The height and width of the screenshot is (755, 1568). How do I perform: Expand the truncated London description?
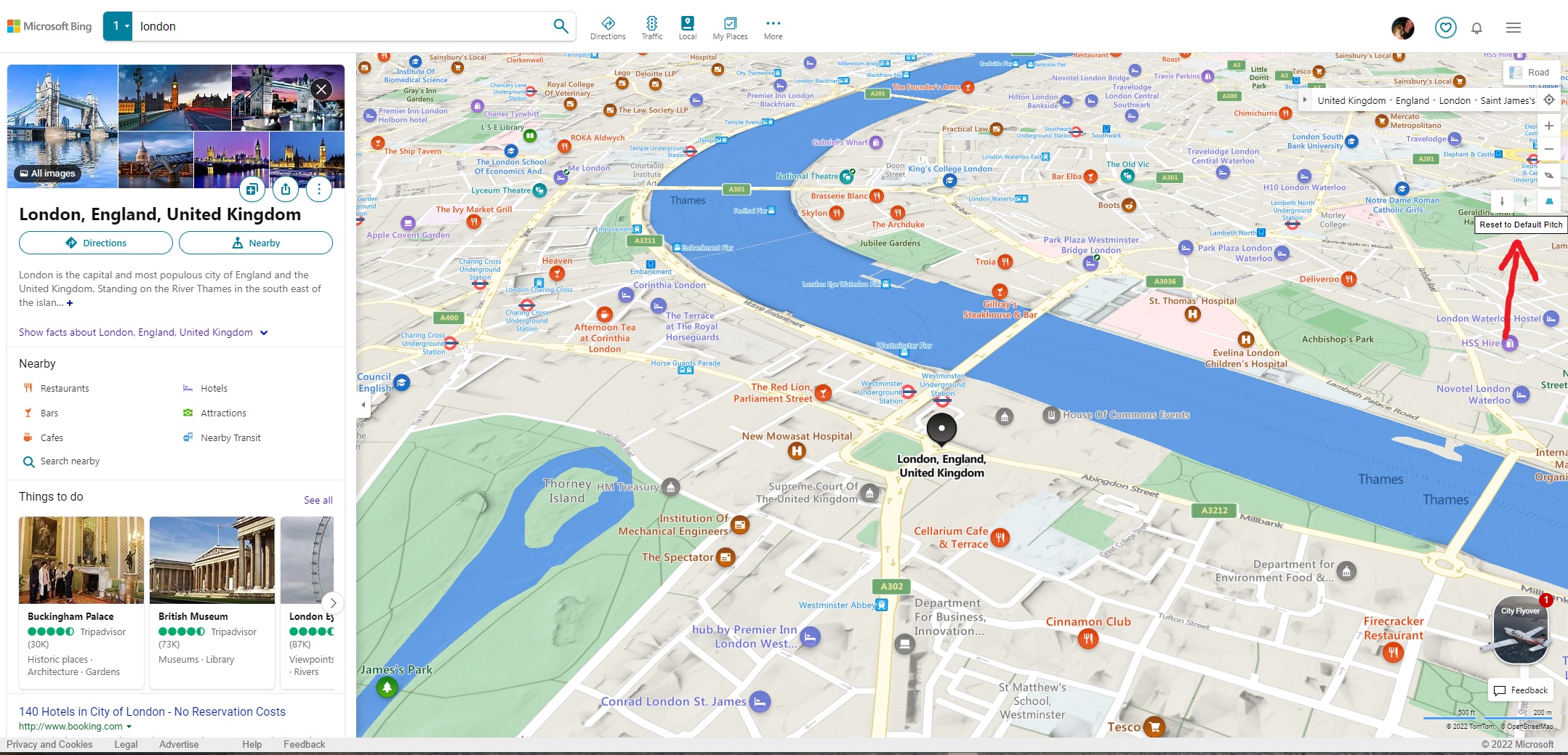coord(70,303)
